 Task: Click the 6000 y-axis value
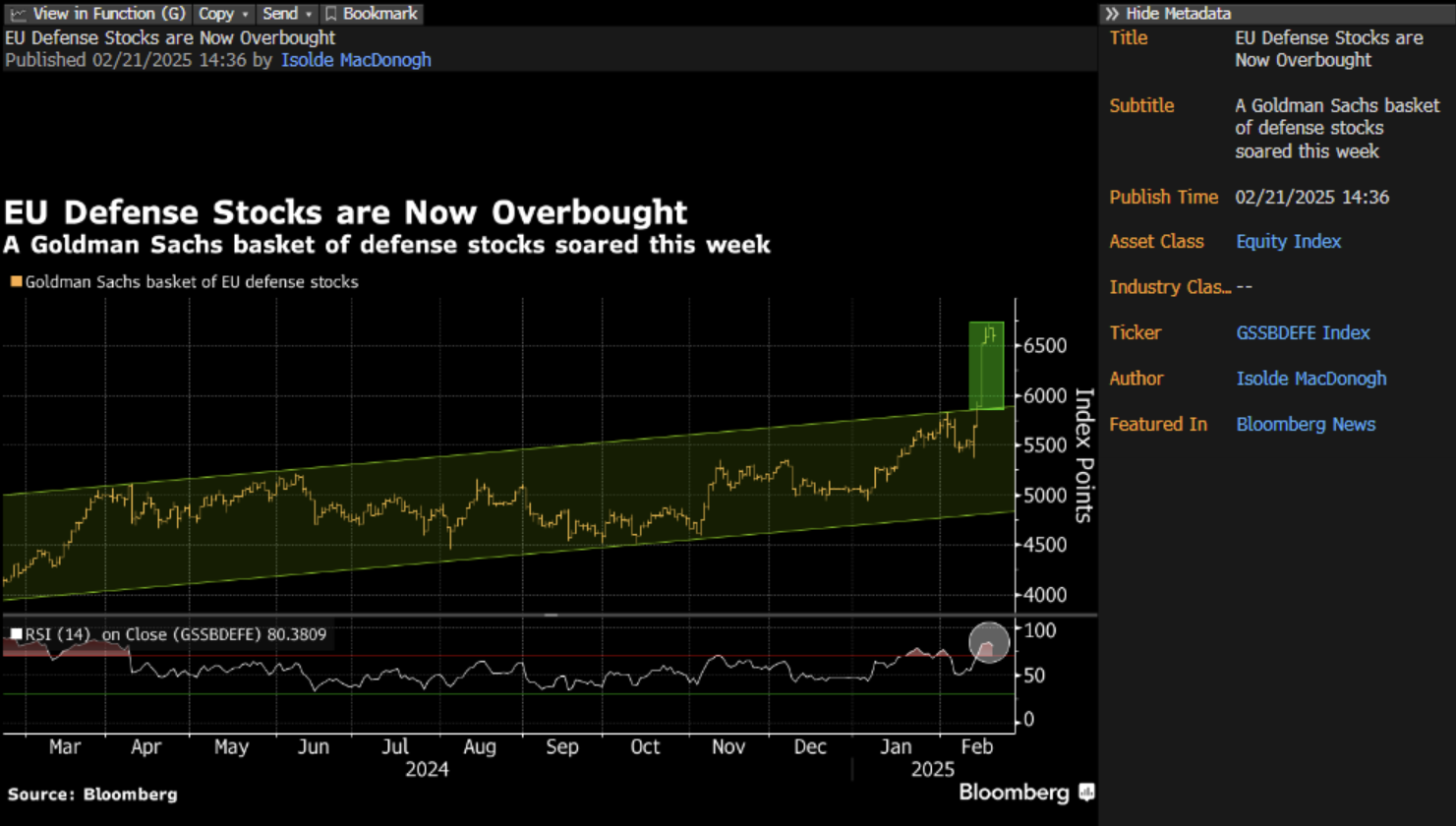point(1045,396)
